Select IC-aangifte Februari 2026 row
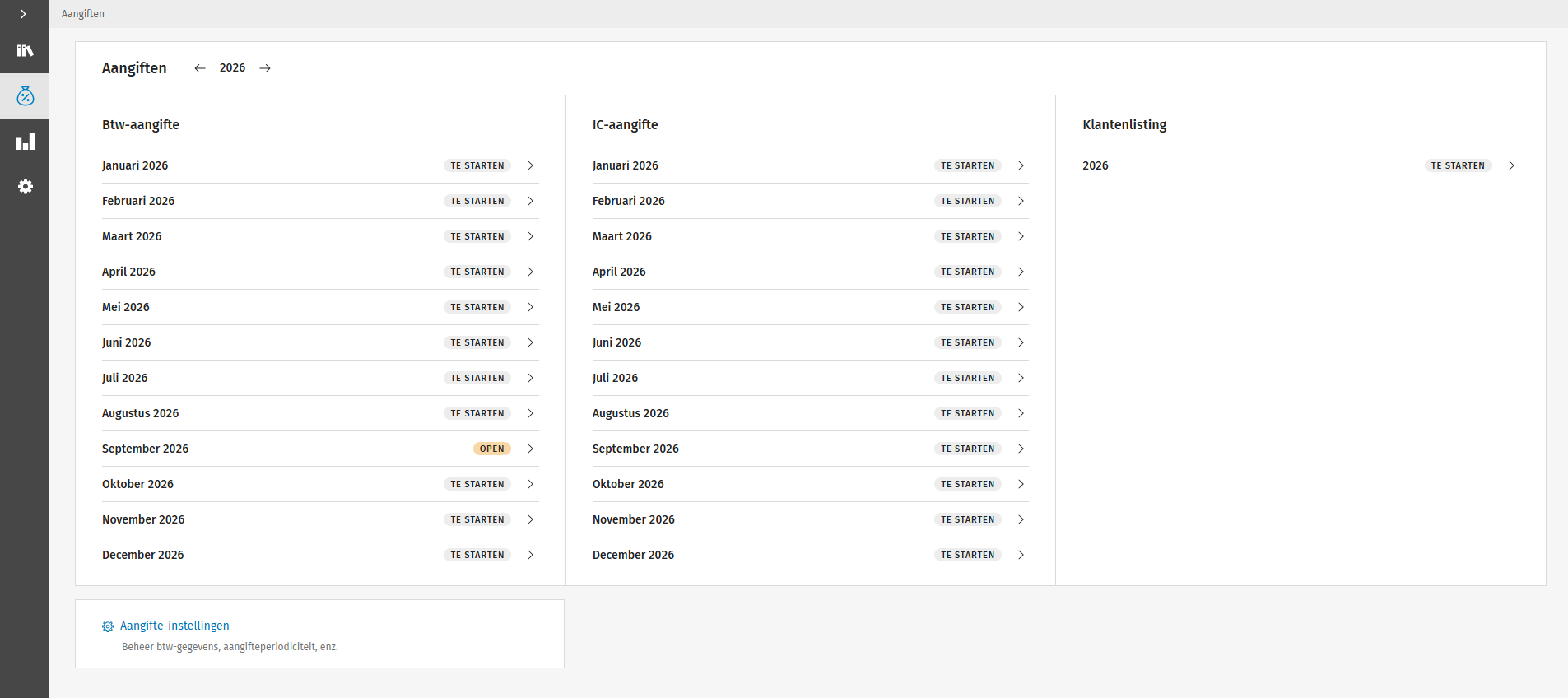 point(811,201)
